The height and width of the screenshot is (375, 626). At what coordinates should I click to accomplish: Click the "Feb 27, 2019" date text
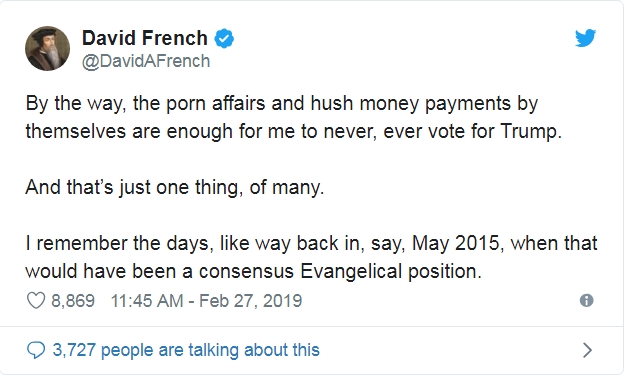(x=251, y=301)
